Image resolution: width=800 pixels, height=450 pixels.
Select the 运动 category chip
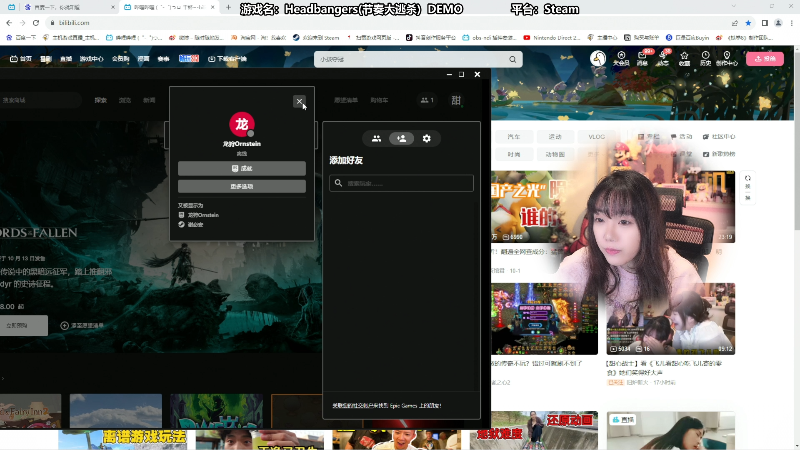pyautogui.click(x=555, y=137)
